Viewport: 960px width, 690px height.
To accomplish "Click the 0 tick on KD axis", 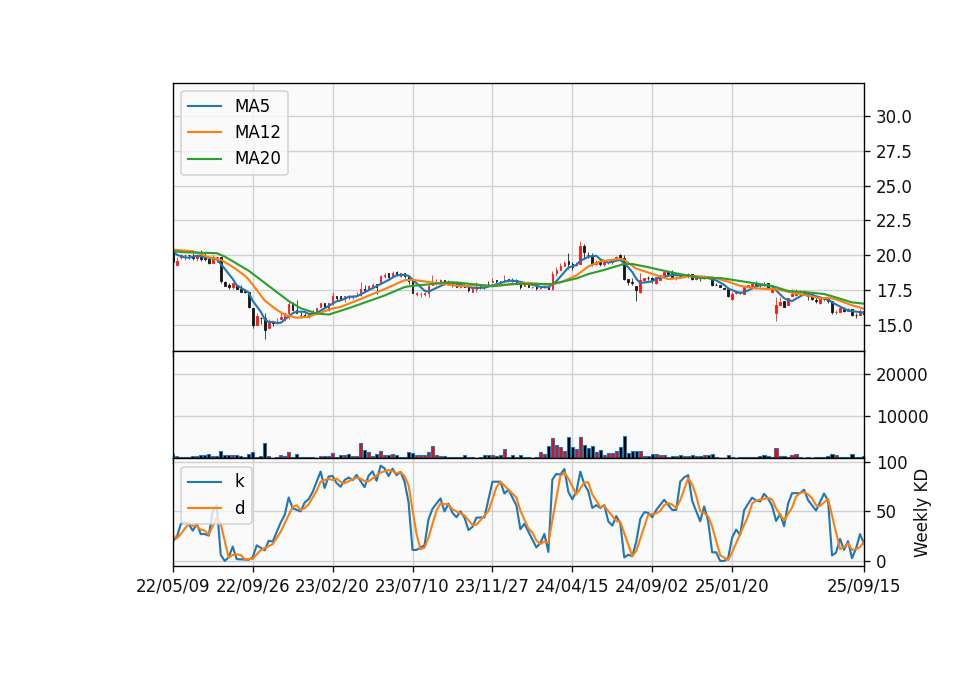I will [881, 561].
